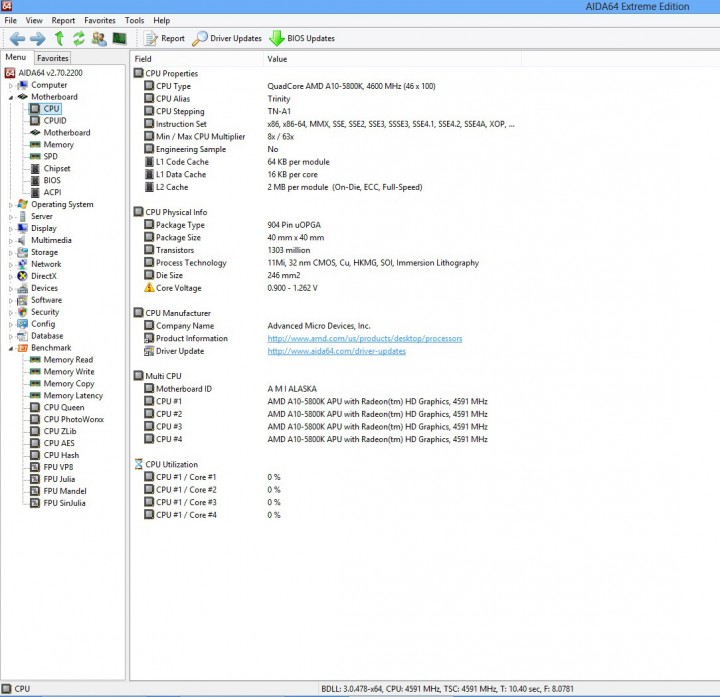Open the Report menu
This screenshot has width=720, height=697.
(x=63, y=20)
